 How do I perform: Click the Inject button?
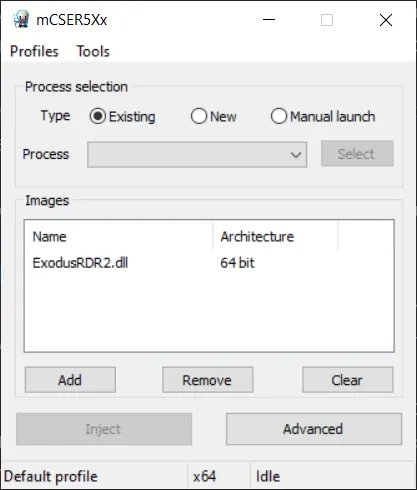point(104,429)
